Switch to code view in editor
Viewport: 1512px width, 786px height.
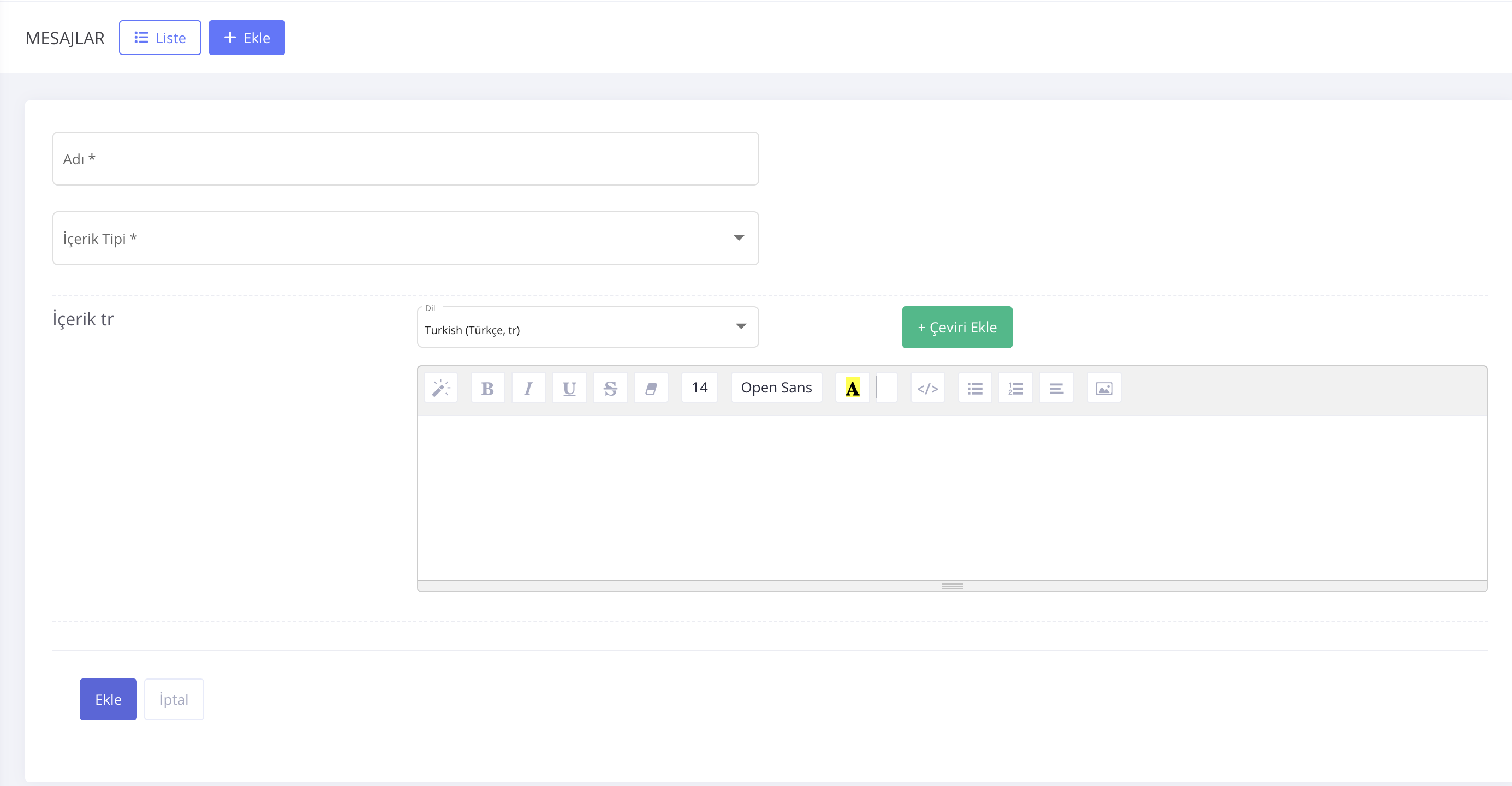(927, 388)
